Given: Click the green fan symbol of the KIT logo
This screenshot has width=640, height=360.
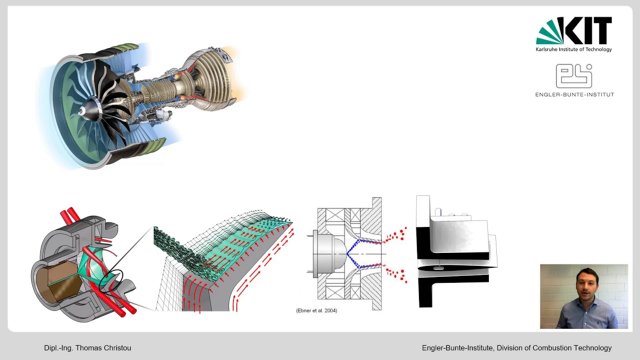Looking at the screenshot, I should pyautogui.click(x=549, y=32).
